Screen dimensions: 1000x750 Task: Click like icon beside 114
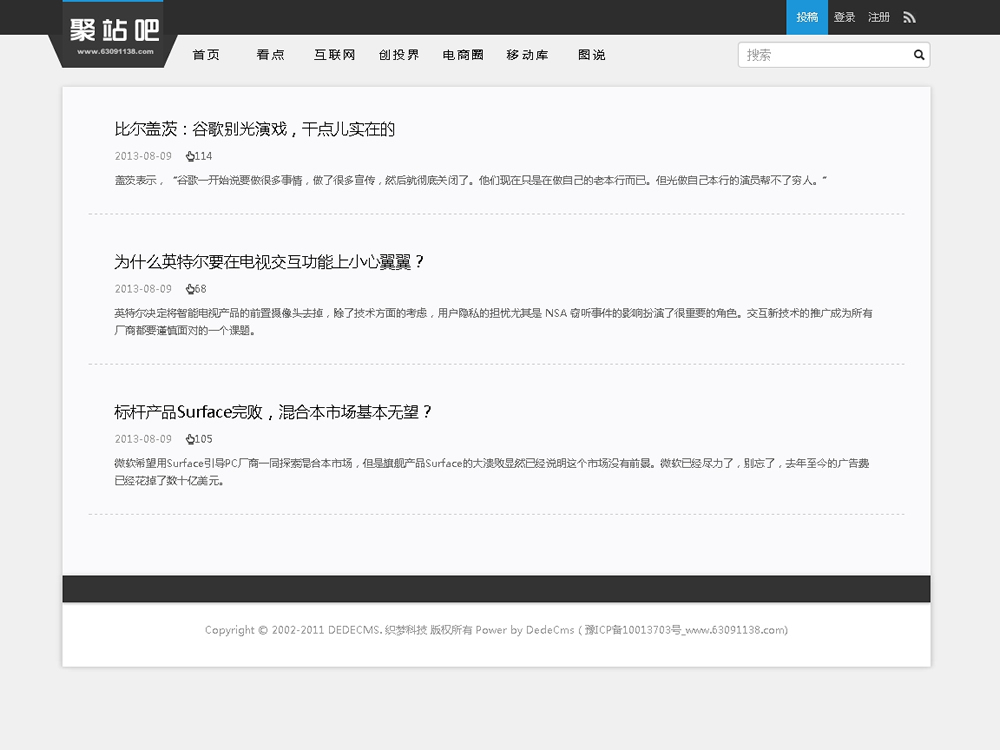pos(189,156)
